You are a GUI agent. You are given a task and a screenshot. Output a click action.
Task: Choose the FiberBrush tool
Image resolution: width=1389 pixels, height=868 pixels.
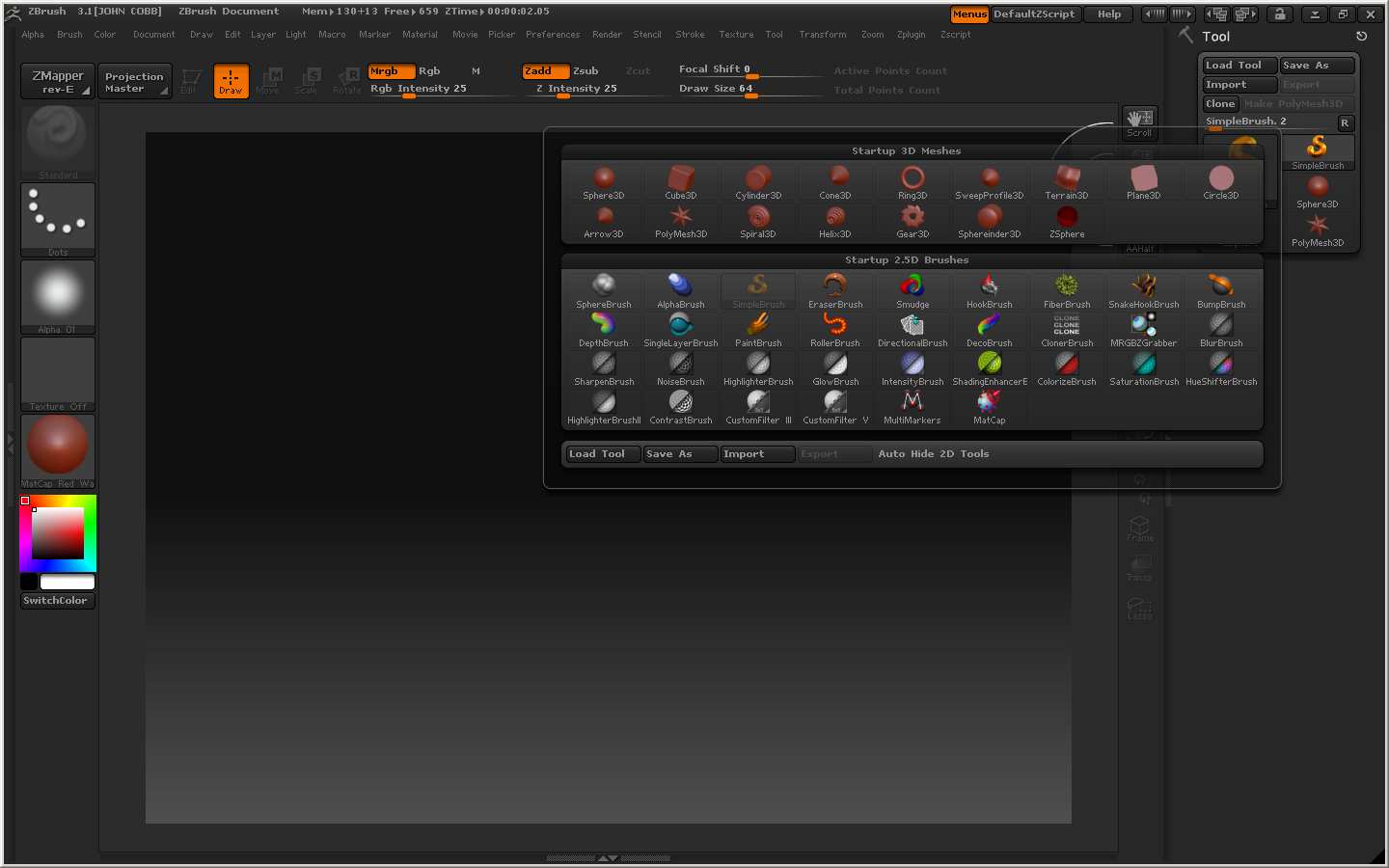point(1066,290)
